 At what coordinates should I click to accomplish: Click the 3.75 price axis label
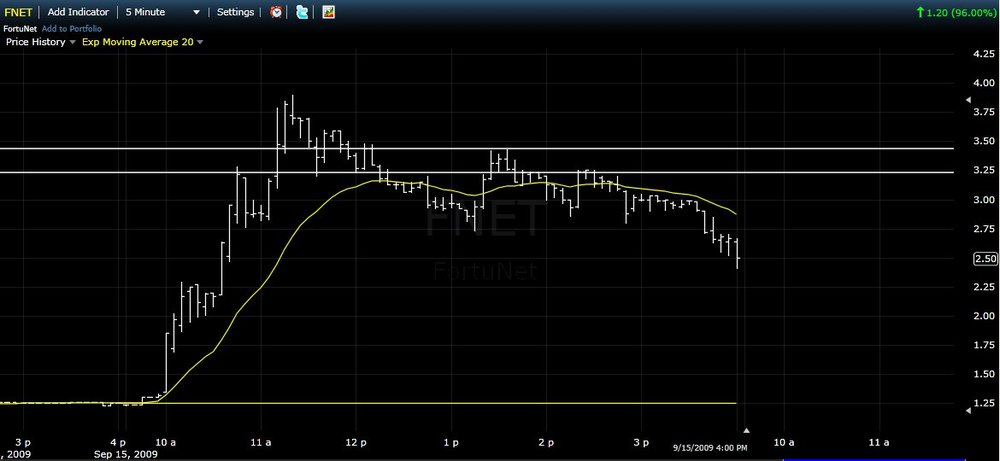click(x=985, y=112)
